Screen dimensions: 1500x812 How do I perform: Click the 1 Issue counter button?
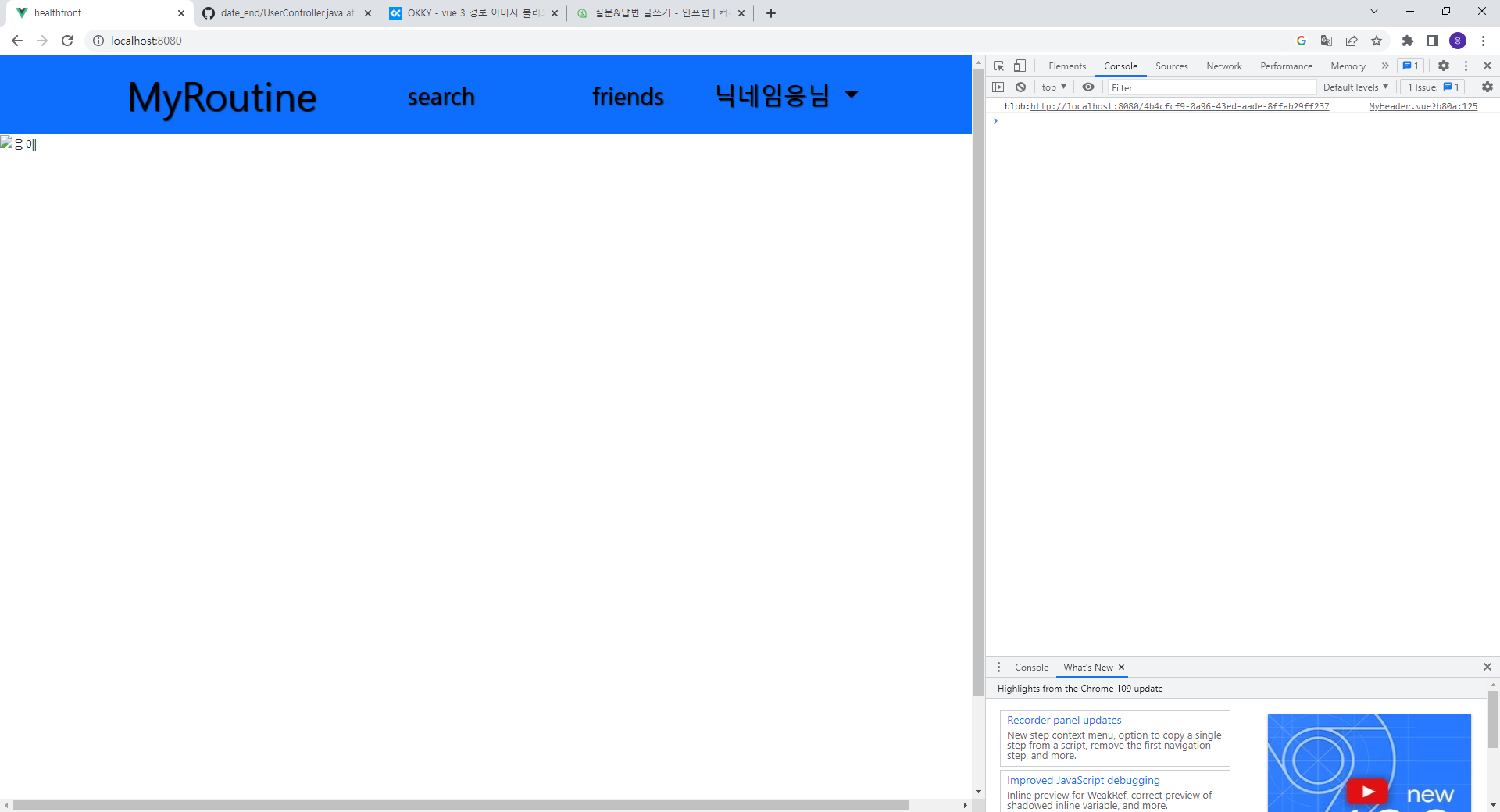(x=1432, y=87)
